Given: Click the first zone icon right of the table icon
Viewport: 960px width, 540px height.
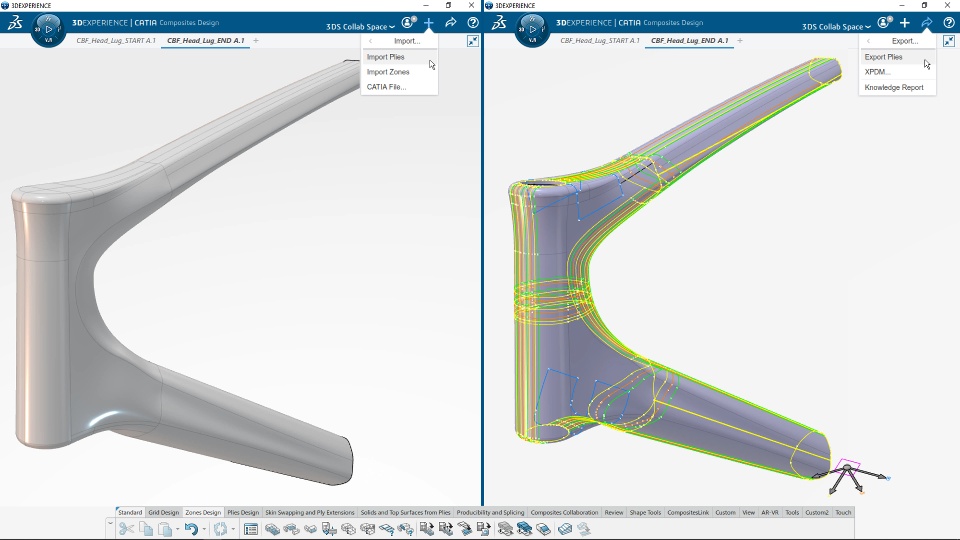Looking at the screenshot, I should pos(272,529).
